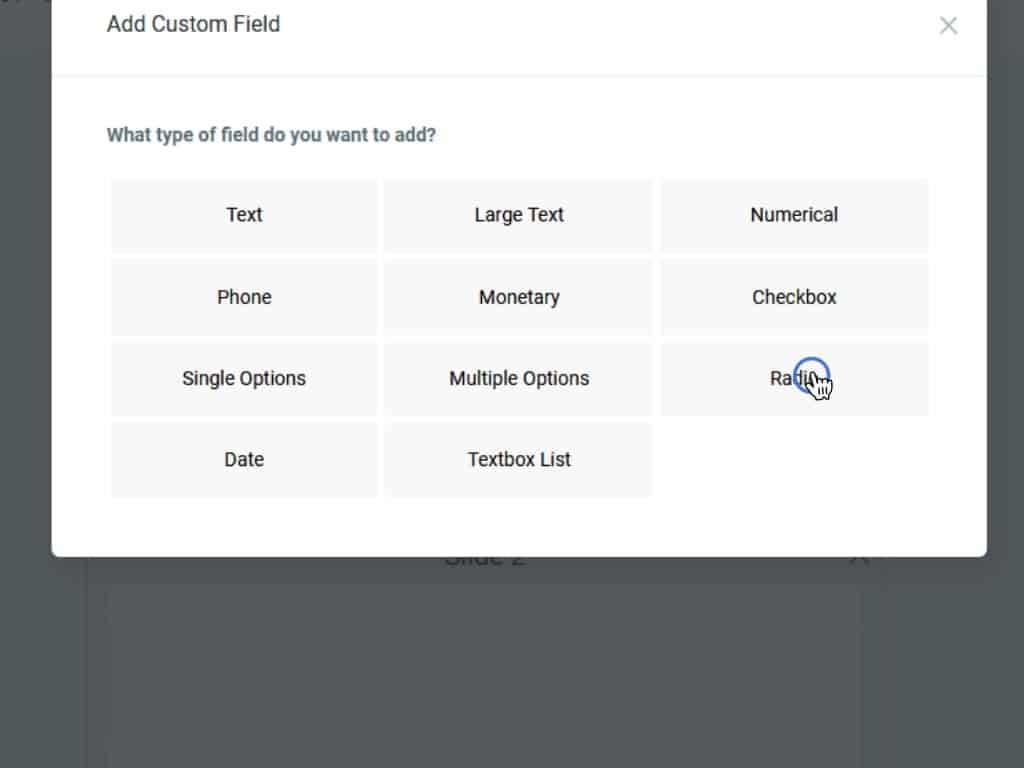
Task: Choose the Text field type
Action: pos(244,215)
